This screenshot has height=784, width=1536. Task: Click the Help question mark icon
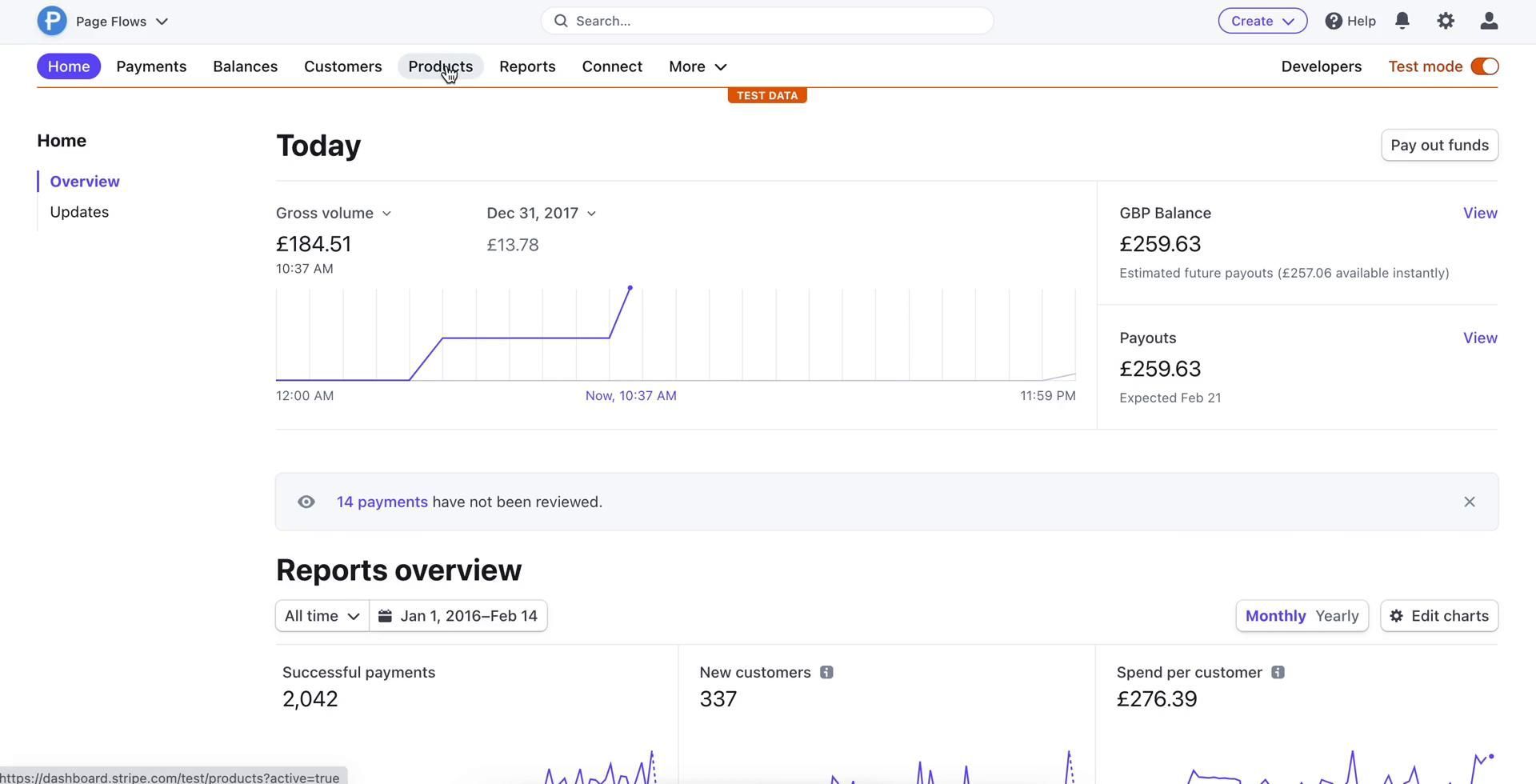(1334, 22)
